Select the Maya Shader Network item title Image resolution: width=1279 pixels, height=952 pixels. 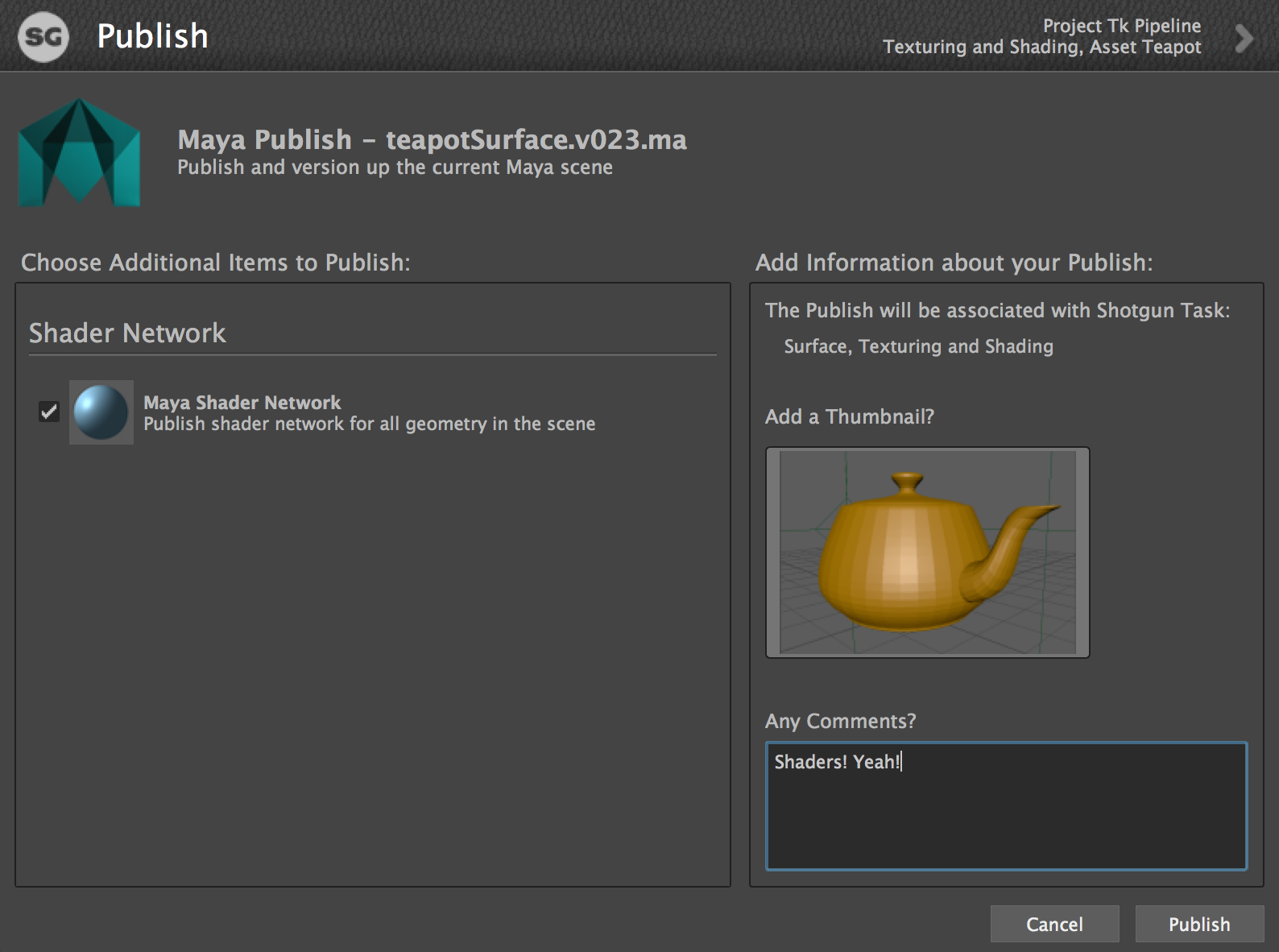point(242,402)
